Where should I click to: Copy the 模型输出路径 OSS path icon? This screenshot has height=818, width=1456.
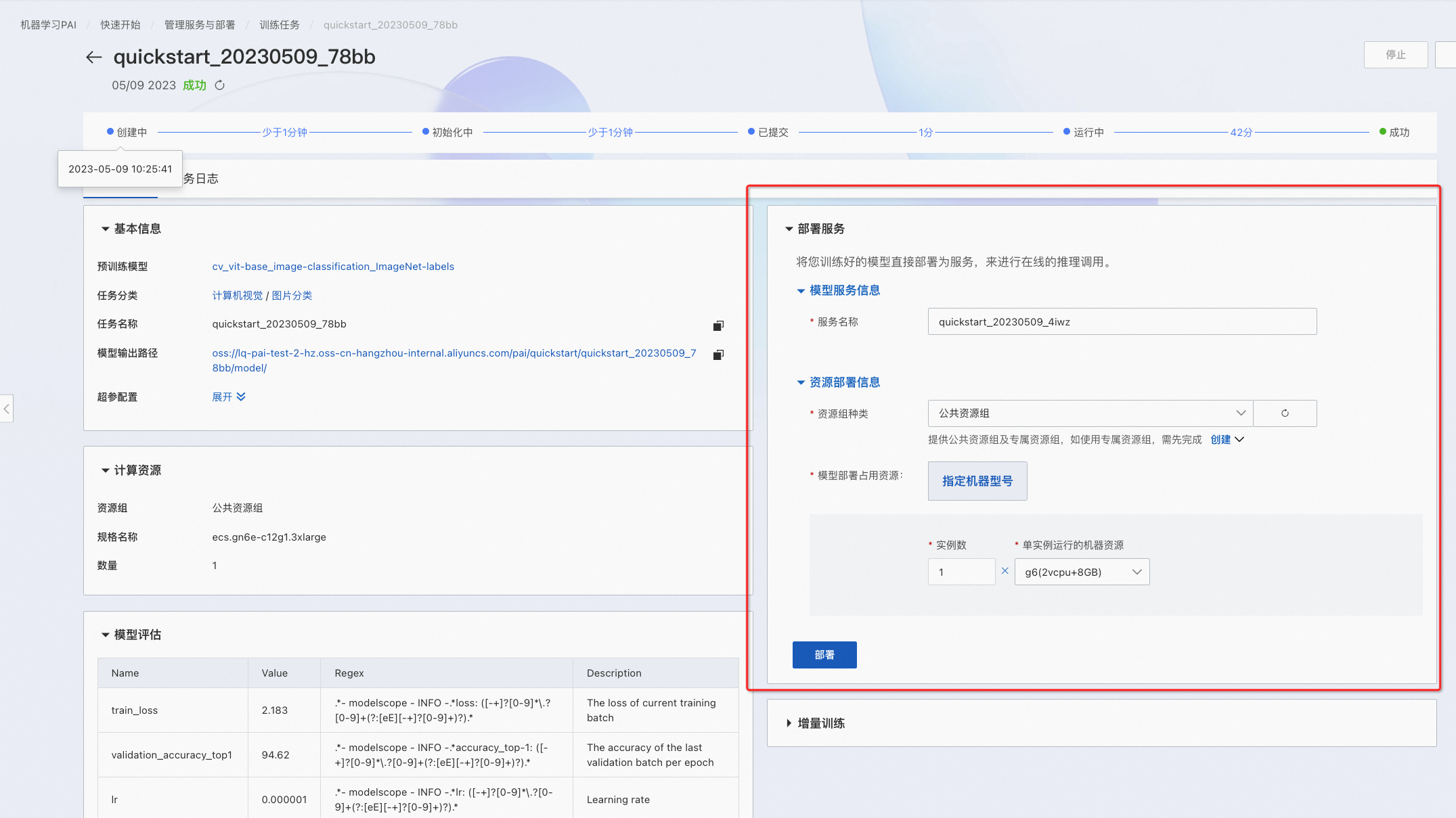[x=718, y=354]
